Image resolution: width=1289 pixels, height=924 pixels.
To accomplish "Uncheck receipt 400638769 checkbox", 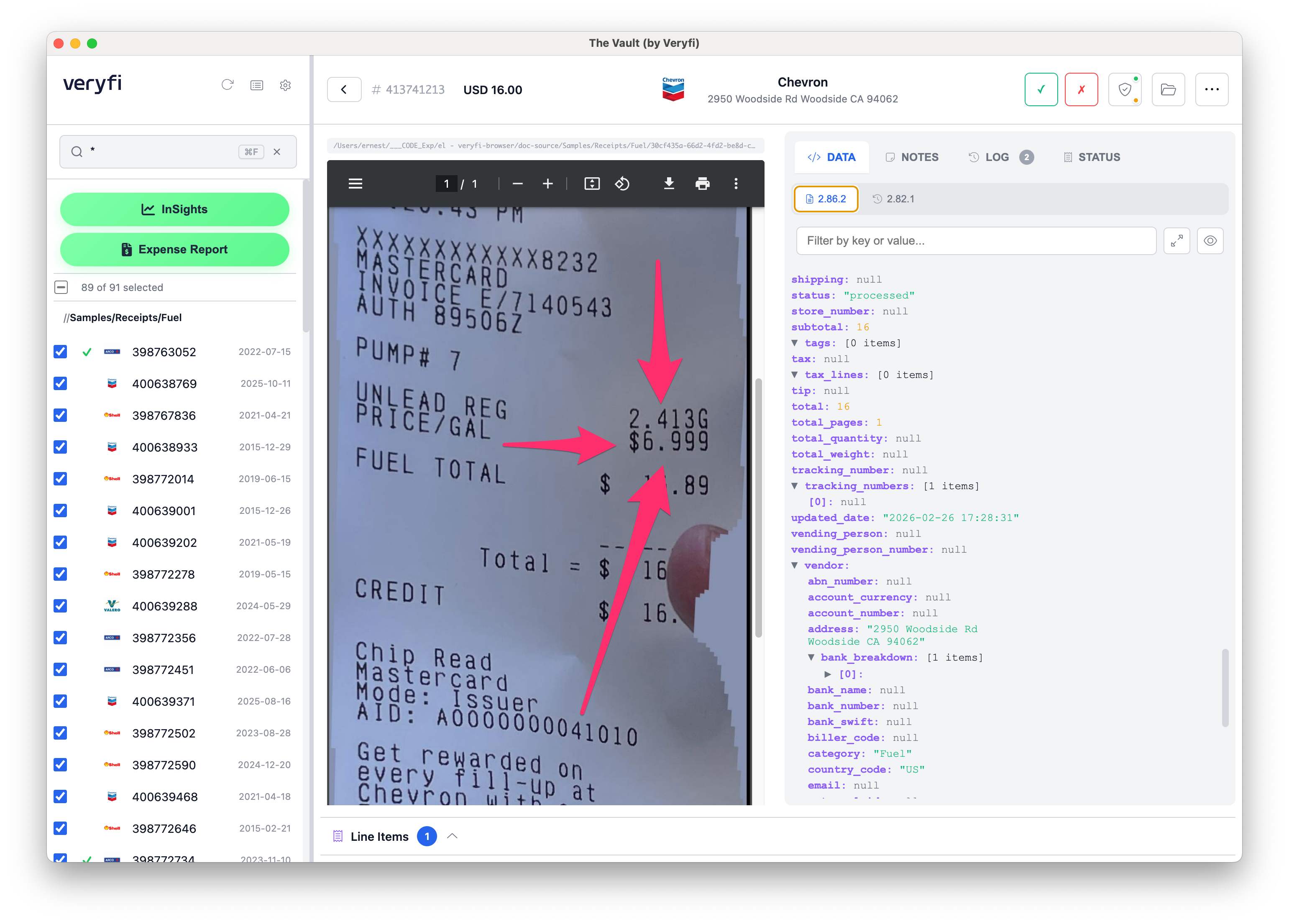I will (60, 383).
